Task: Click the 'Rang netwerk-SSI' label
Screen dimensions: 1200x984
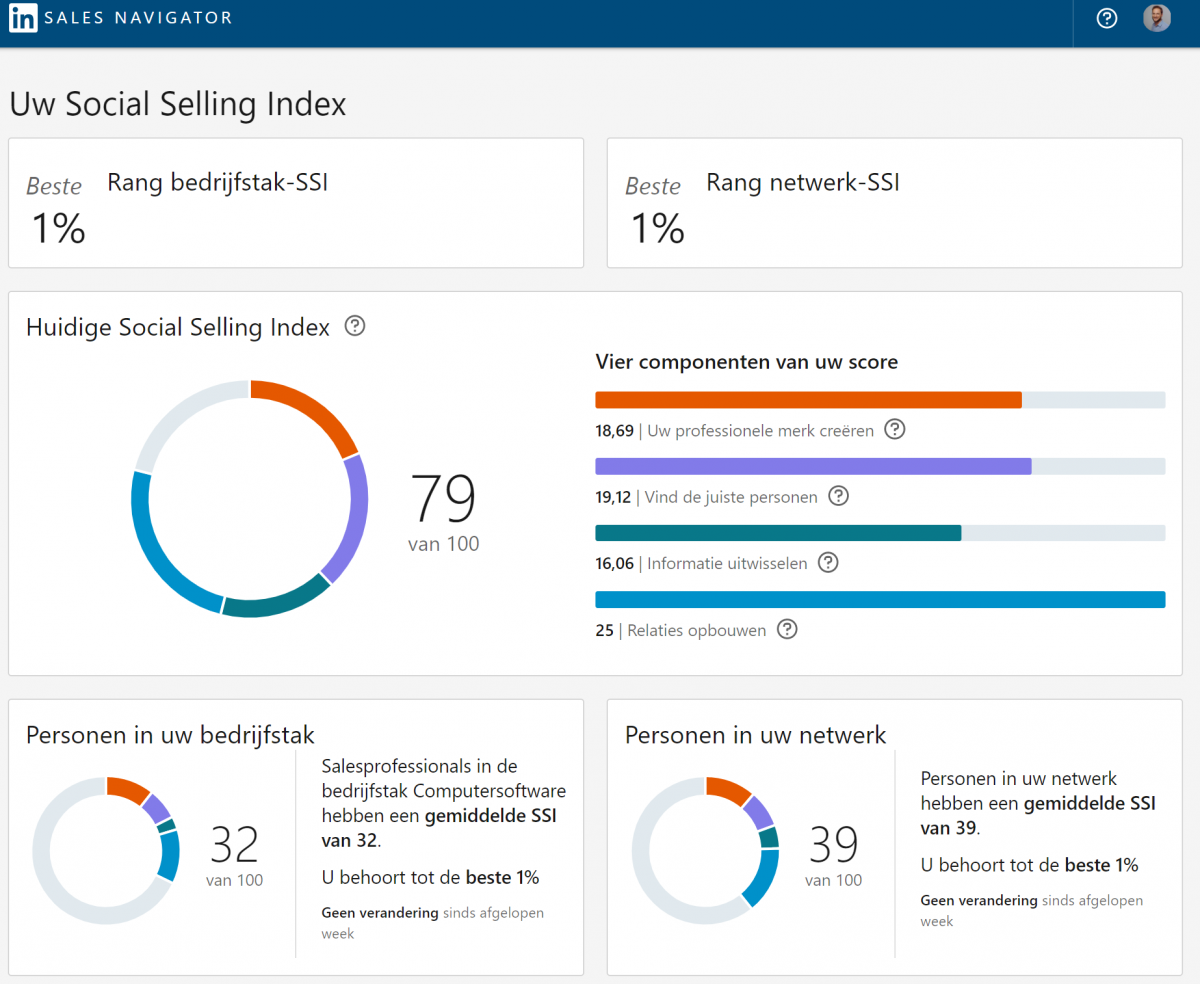Action: pyautogui.click(x=803, y=183)
